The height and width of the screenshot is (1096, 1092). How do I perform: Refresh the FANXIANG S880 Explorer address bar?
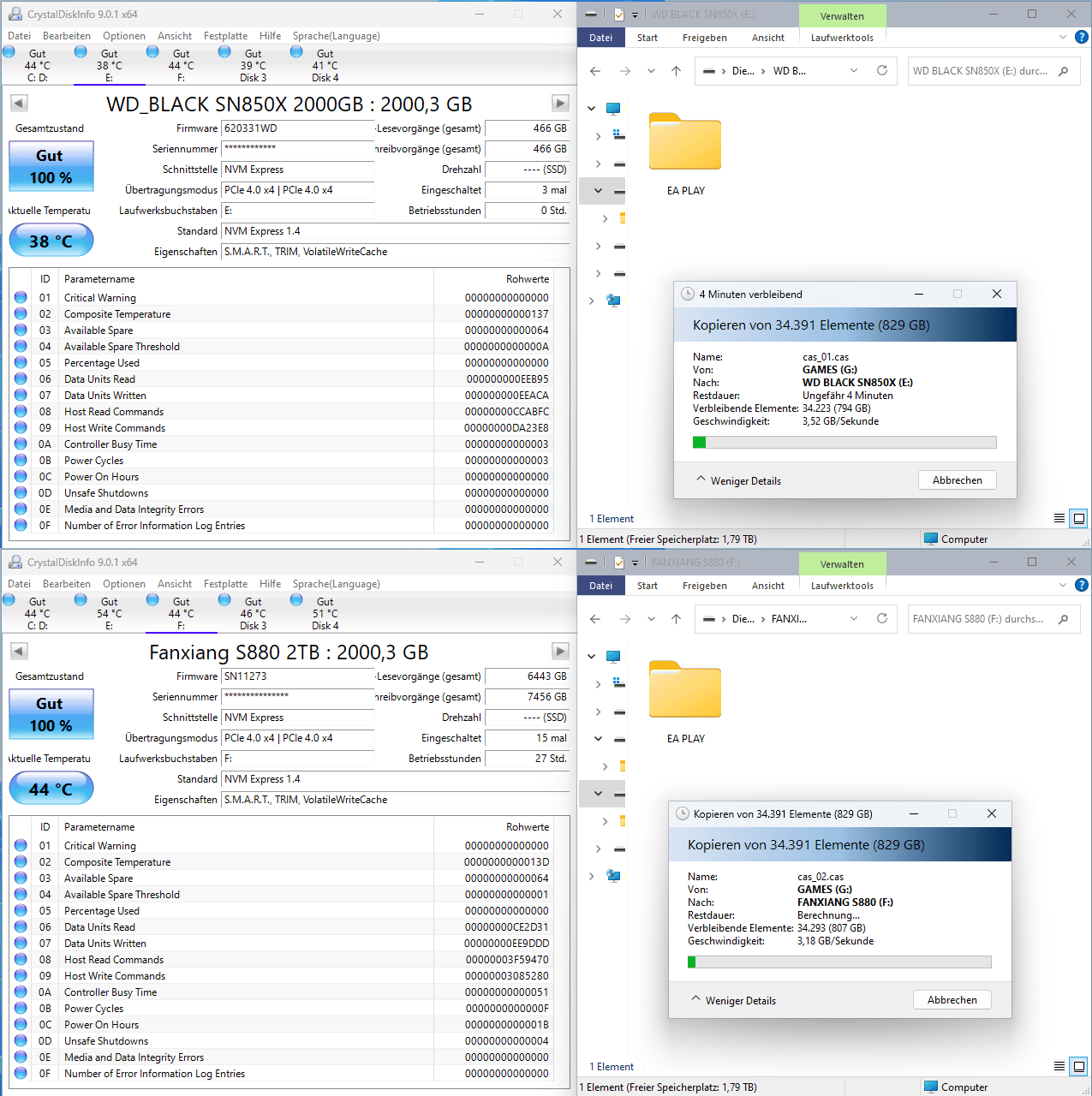882,618
